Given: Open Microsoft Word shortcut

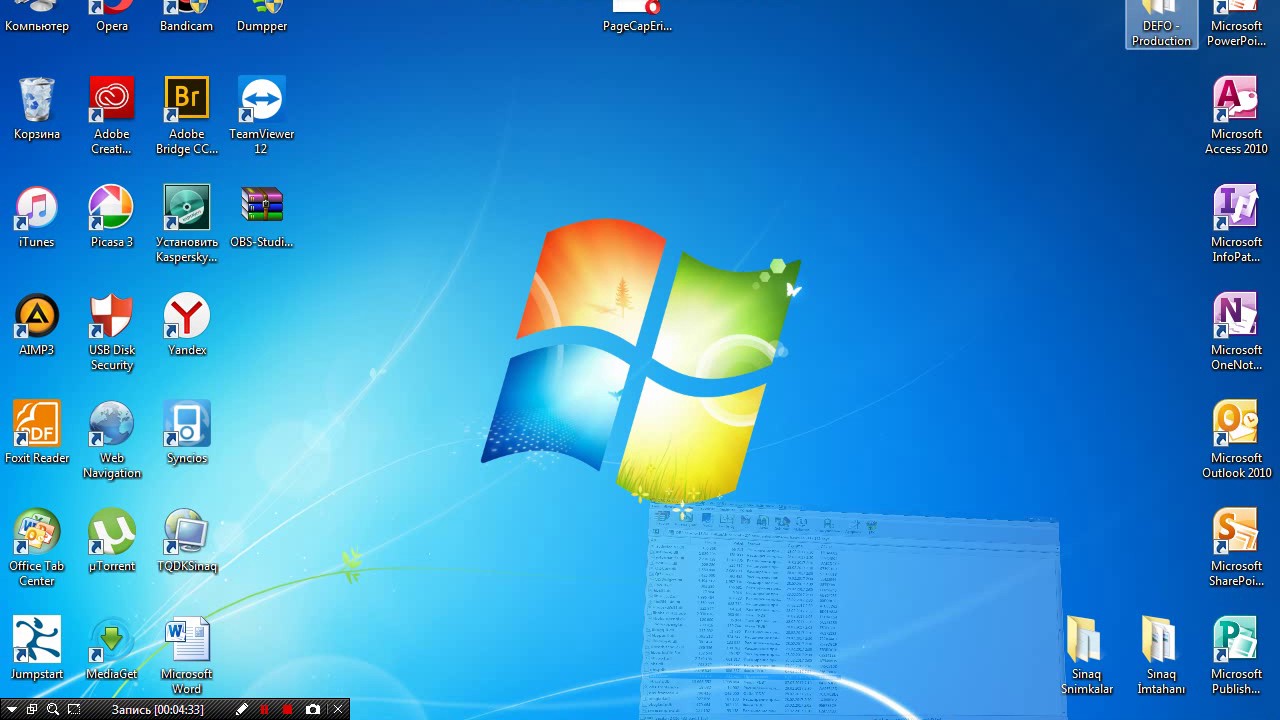Looking at the screenshot, I should pyautogui.click(x=187, y=656).
